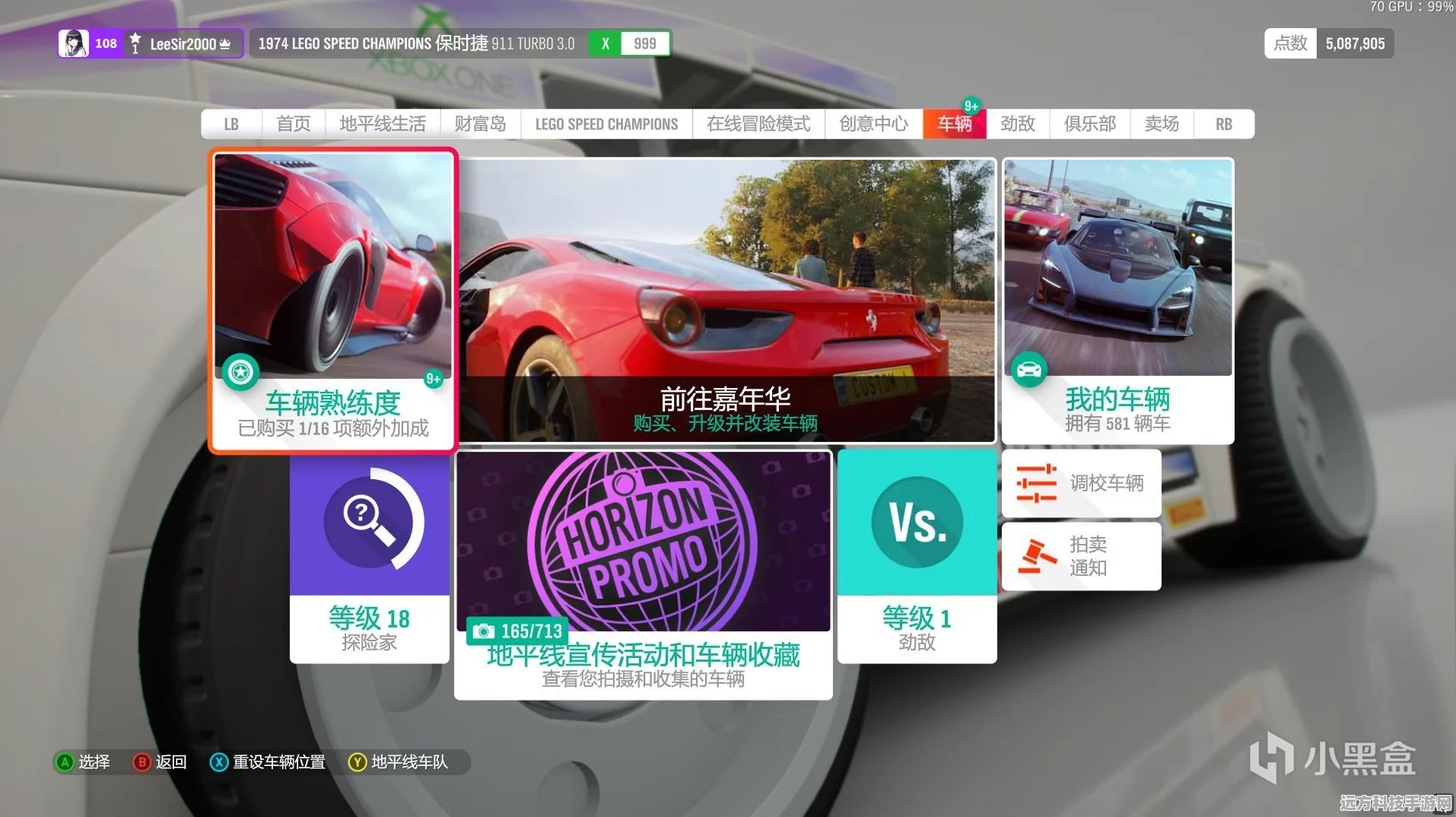Open 调校车辆 tuning button
Screen dimensions: 1456x817
coord(1081,483)
